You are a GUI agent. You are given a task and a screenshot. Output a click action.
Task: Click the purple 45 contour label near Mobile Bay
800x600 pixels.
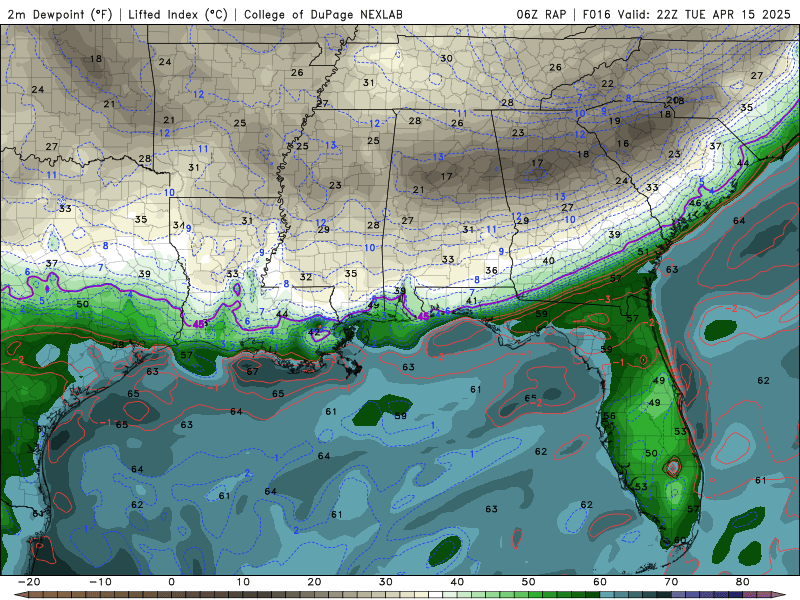click(423, 317)
